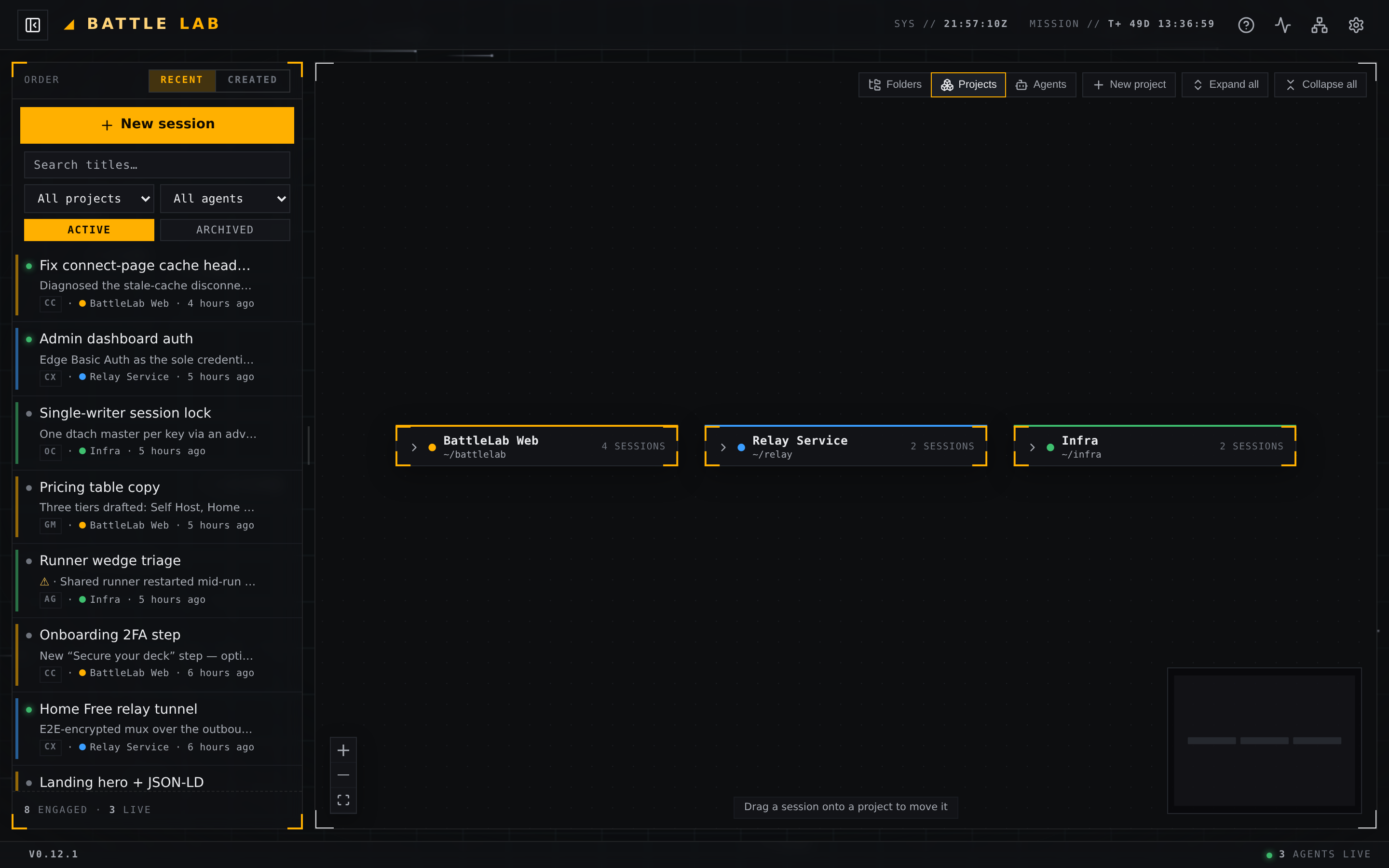Switch to Folders view

tap(895, 85)
